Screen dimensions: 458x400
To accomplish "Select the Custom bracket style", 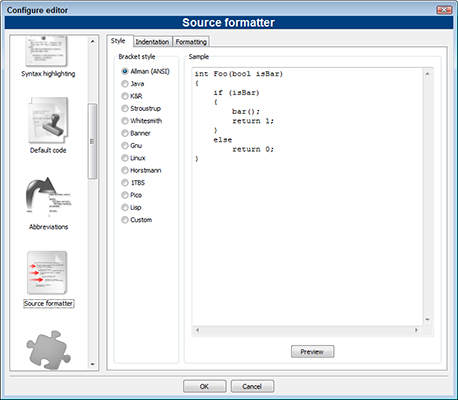I will (137, 220).
